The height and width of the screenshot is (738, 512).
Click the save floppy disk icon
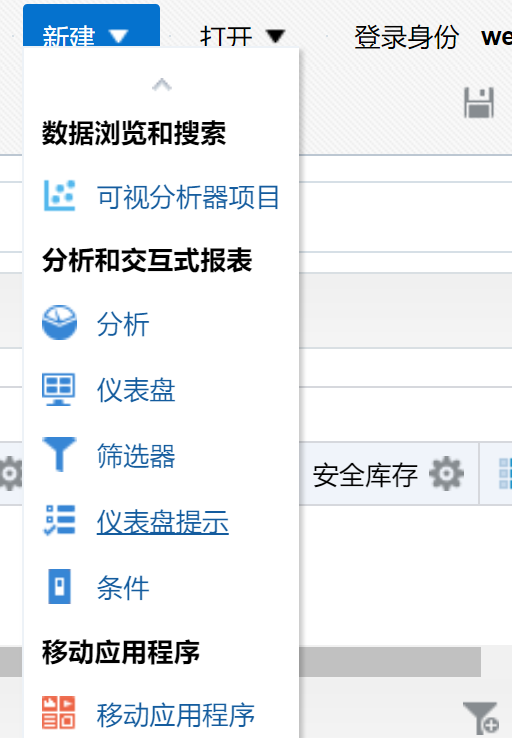479,103
